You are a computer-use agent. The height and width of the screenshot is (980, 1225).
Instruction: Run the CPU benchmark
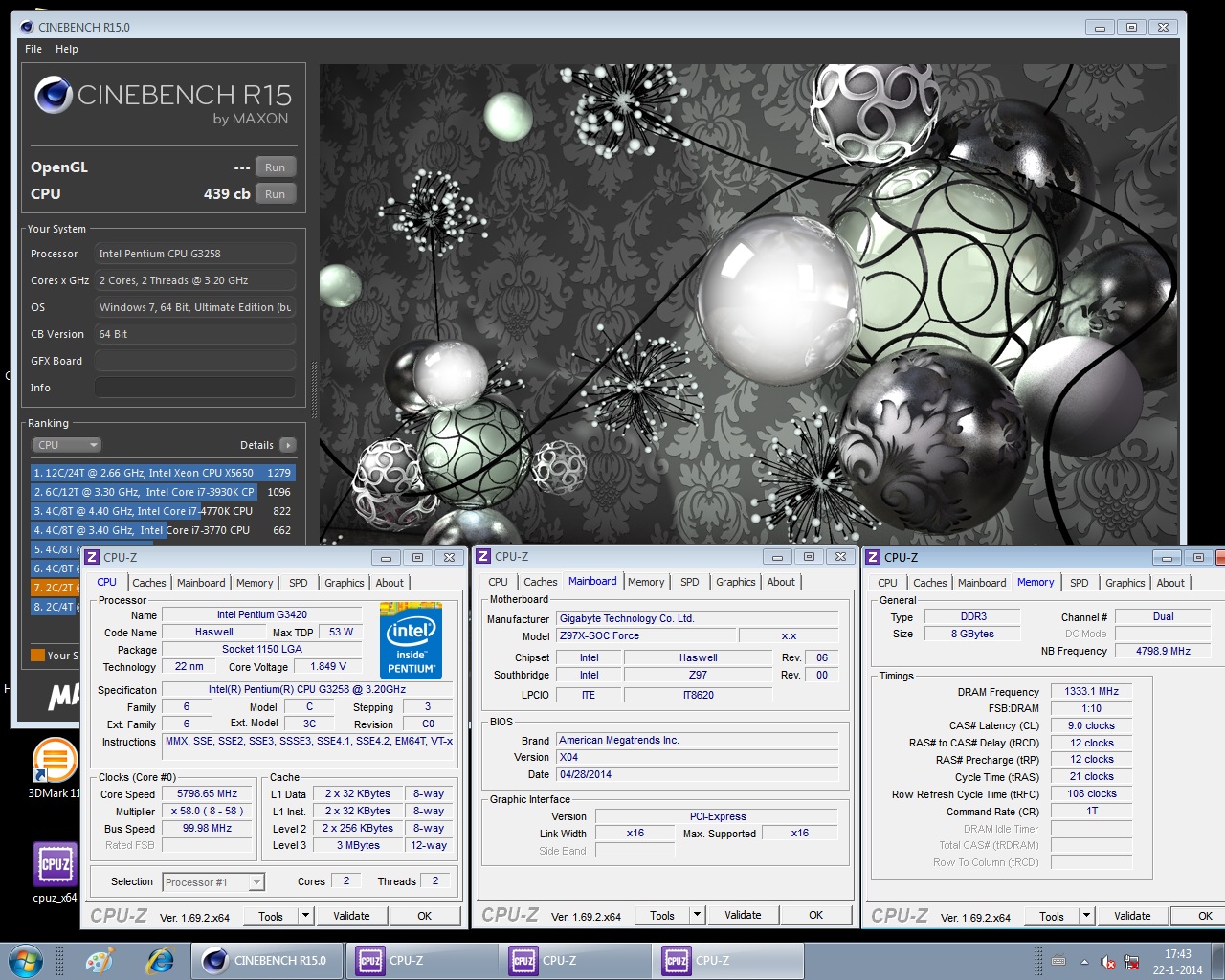click(276, 194)
